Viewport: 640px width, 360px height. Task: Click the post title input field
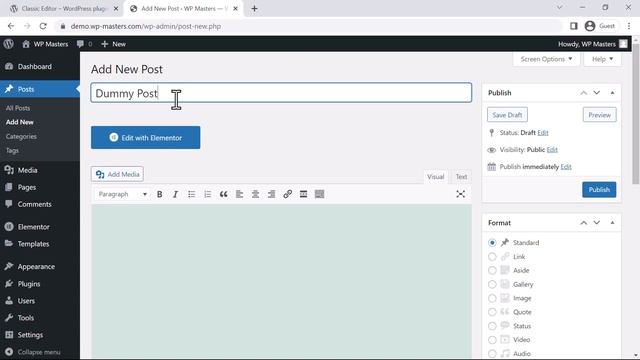tap(281, 93)
